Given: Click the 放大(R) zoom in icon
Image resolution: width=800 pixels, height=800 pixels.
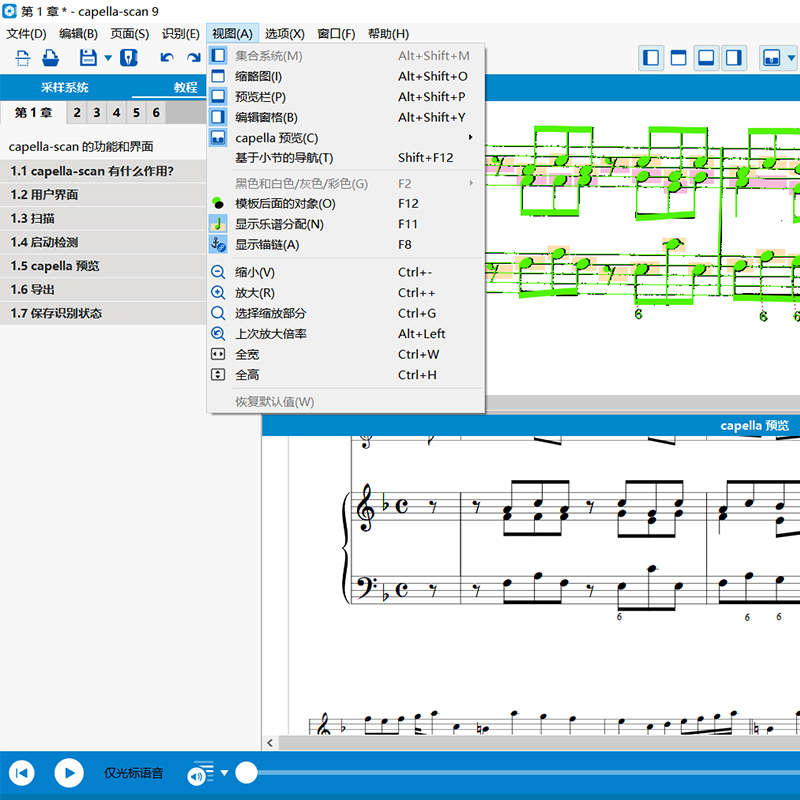Looking at the screenshot, I should click(218, 292).
